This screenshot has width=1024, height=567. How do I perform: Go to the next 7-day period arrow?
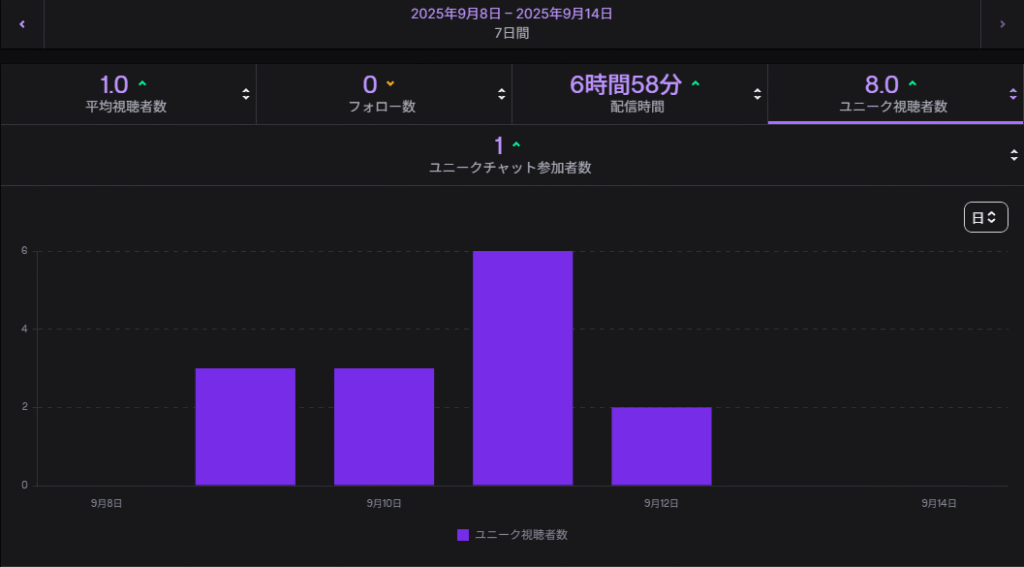[1002, 24]
